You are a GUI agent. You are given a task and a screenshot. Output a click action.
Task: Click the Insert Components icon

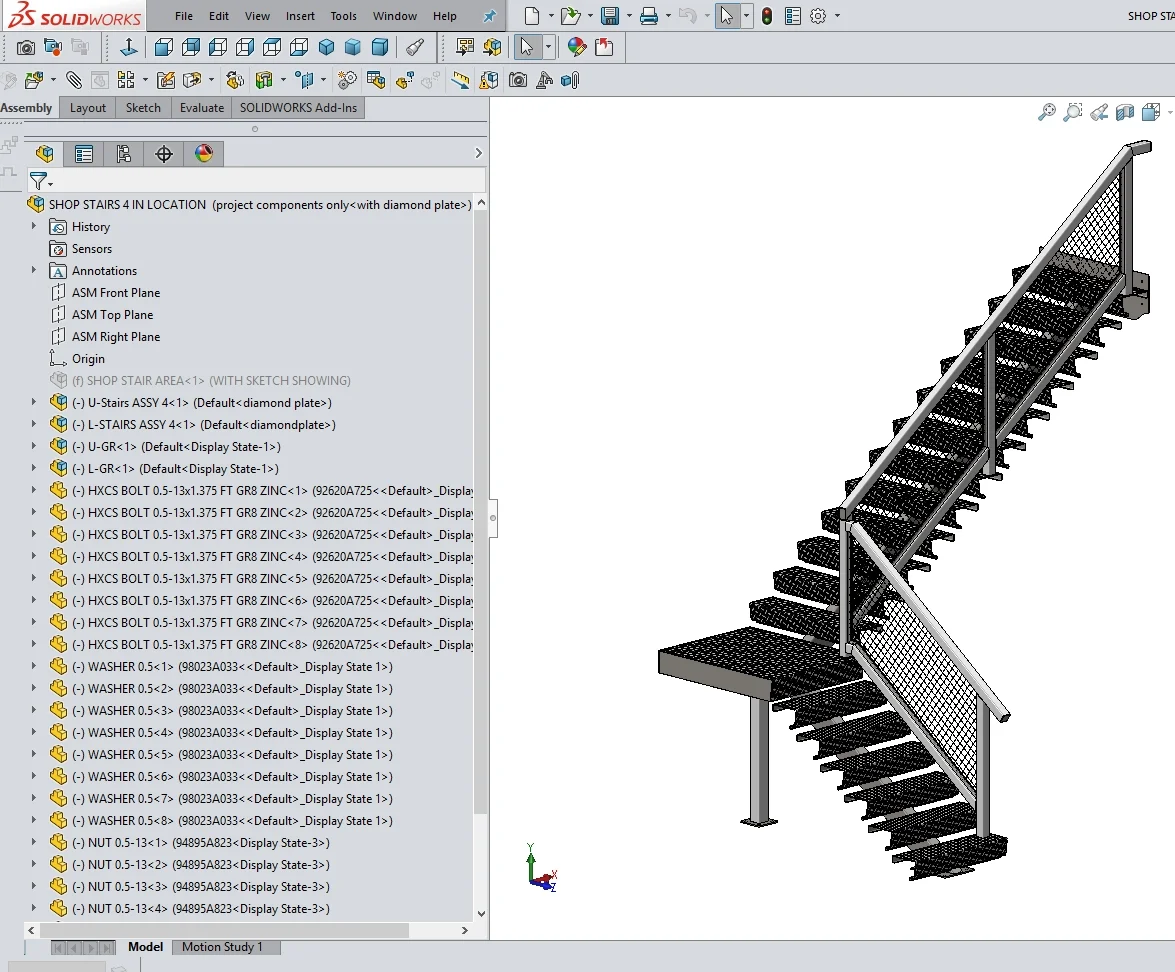33,79
